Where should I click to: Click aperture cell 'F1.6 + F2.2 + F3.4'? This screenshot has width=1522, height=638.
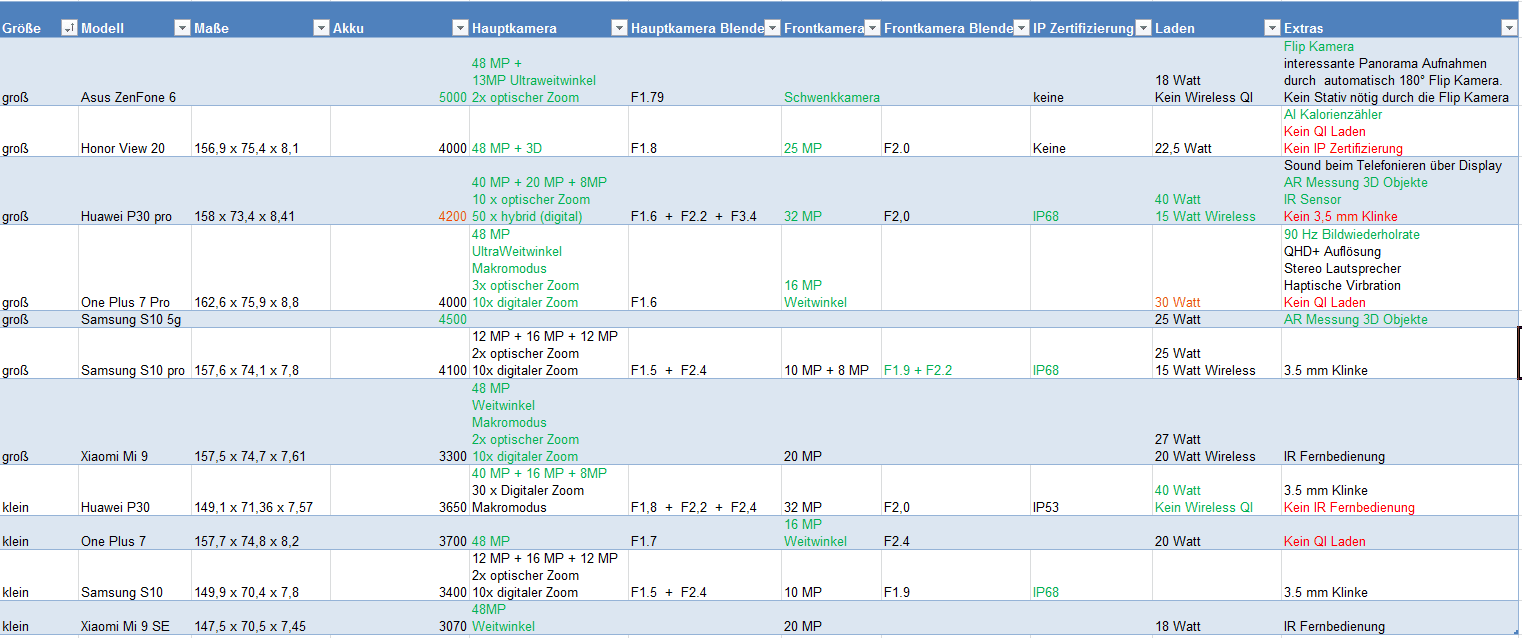pyautogui.click(x=705, y=191)
